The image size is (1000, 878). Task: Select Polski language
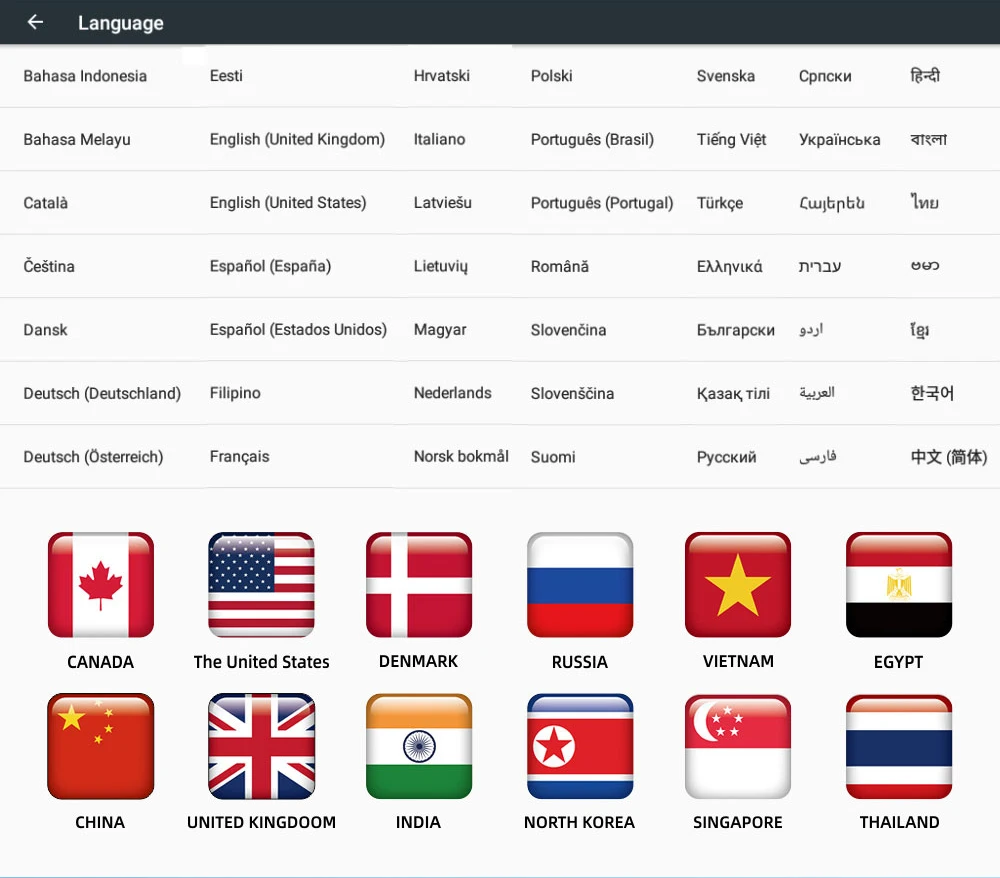point(551,76)
